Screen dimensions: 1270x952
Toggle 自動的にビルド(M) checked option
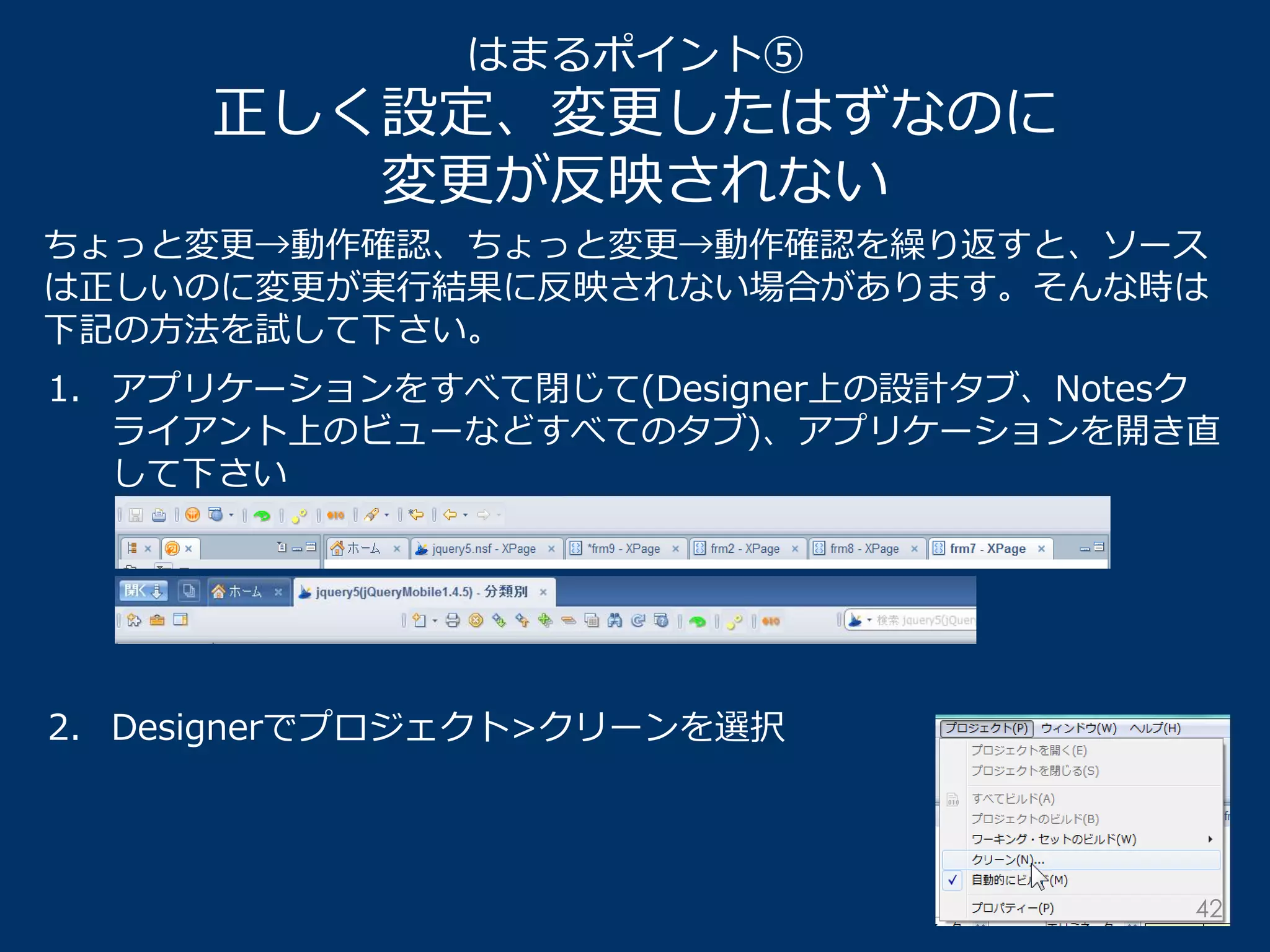click(1081, 880)
